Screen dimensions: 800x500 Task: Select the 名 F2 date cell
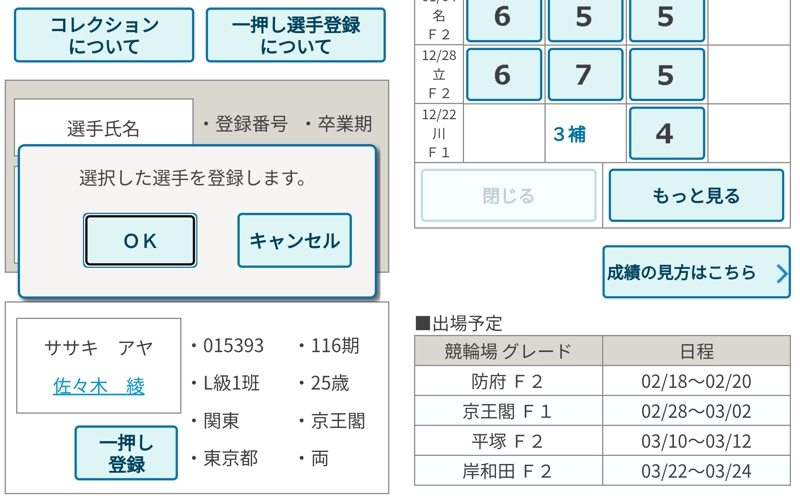click(439, 21)
